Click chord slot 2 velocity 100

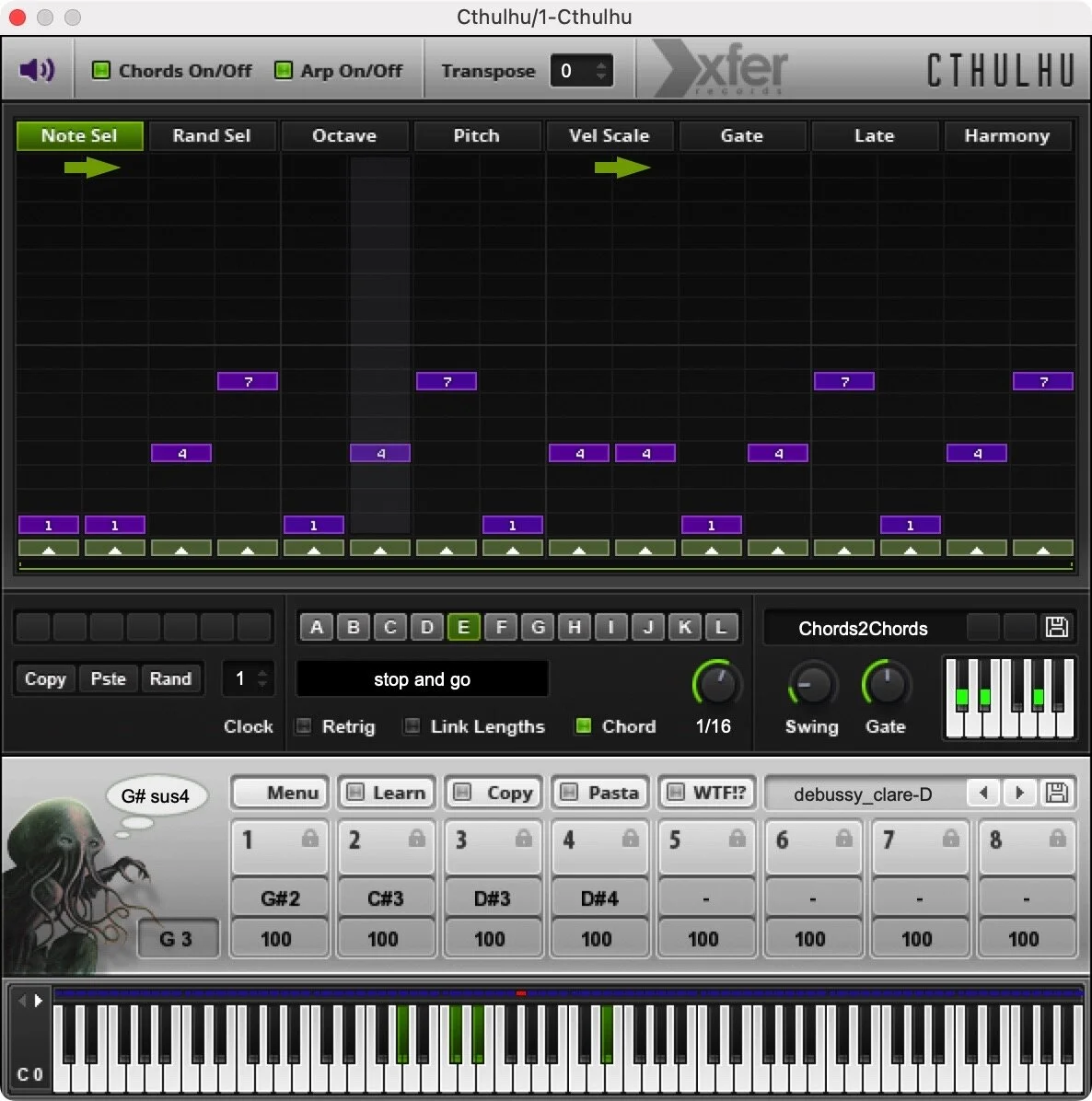pos(386,939)
